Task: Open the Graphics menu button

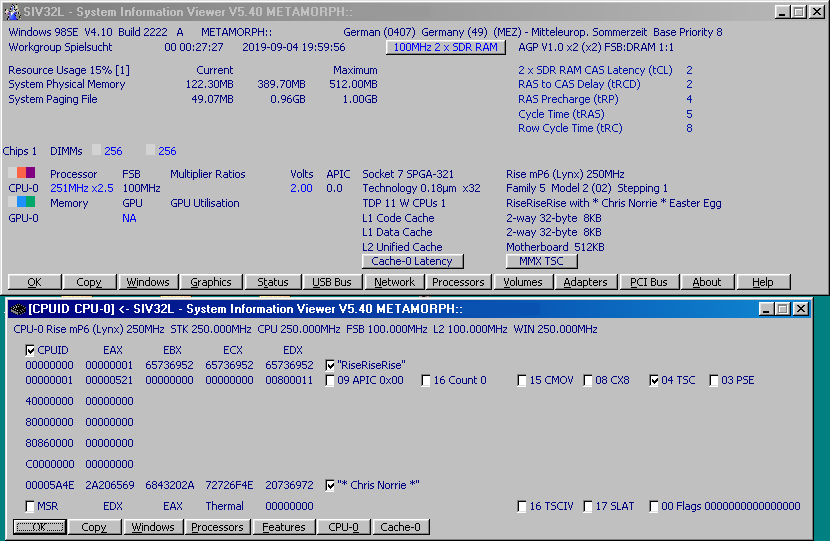Action: (x=211, y=282)
